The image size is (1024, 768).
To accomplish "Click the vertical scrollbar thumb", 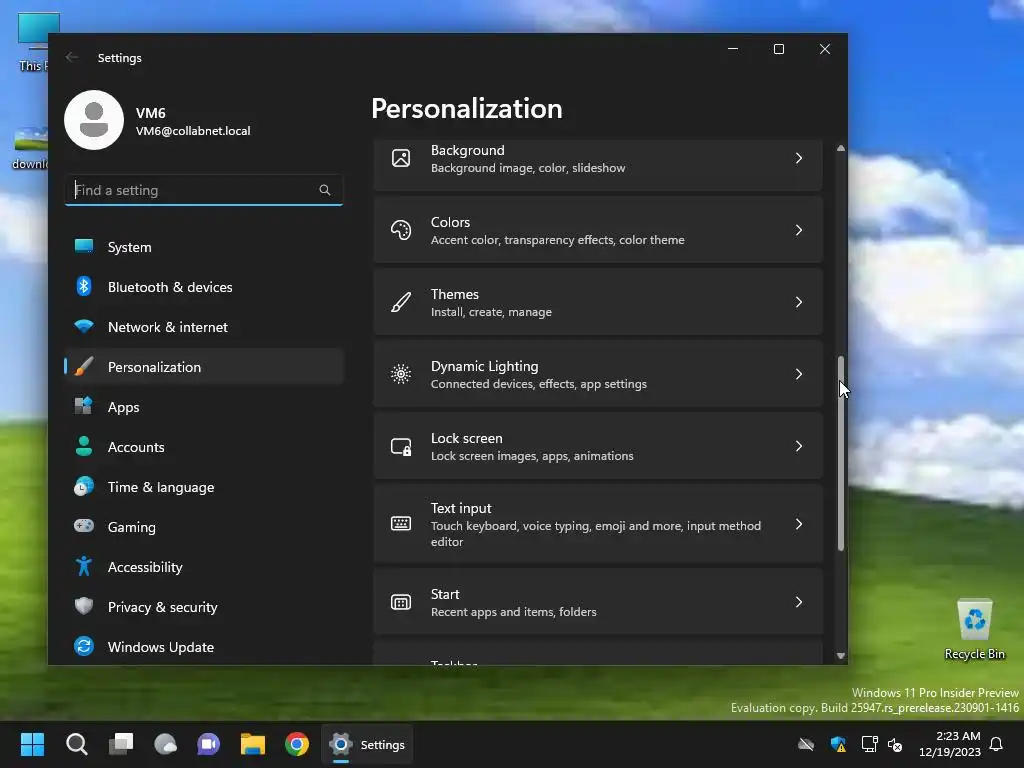I will 840,453.
